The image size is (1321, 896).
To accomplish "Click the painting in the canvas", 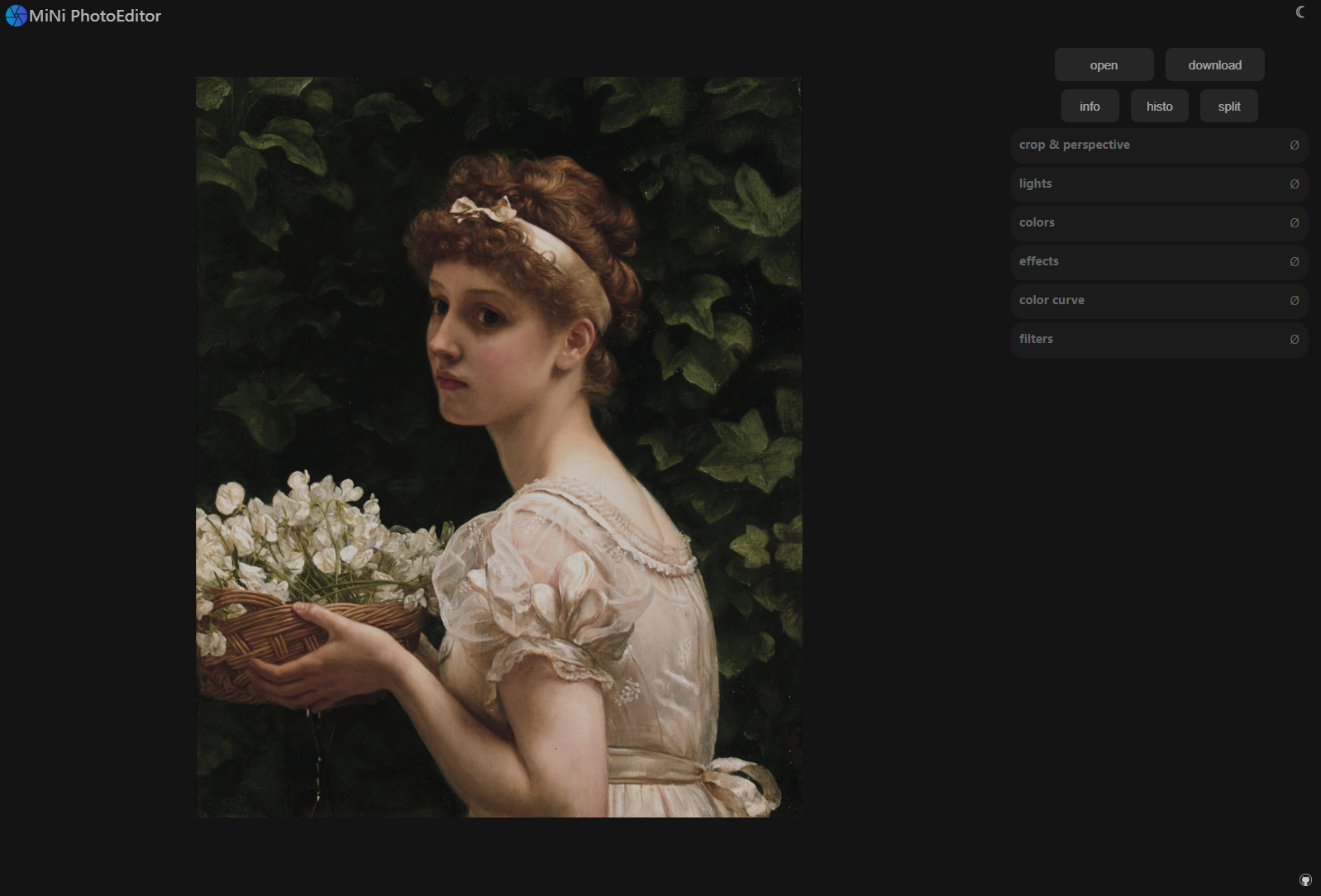I will click(x=498, y=447).
